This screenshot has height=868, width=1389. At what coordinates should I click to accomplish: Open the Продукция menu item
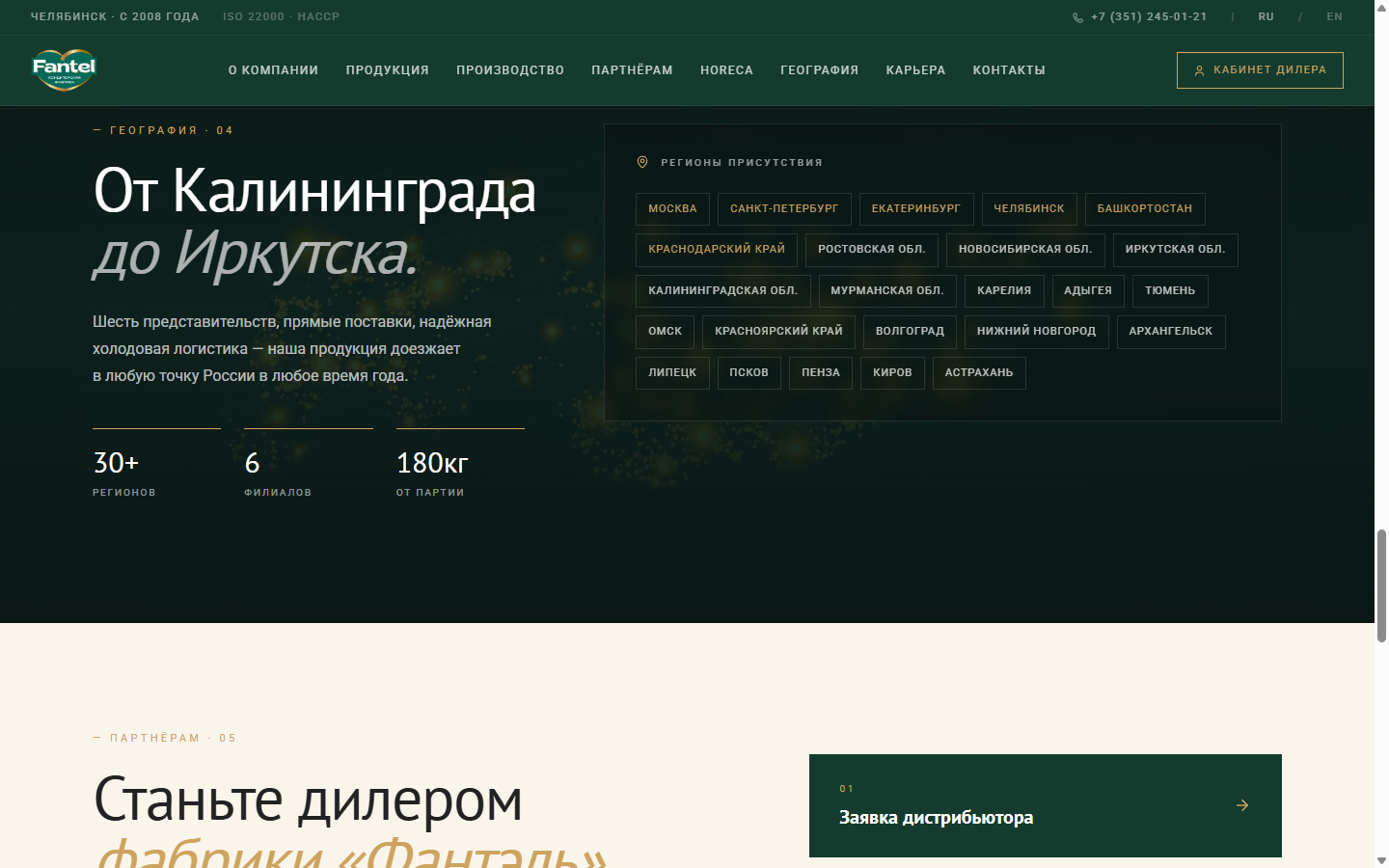tap(387, 70)
